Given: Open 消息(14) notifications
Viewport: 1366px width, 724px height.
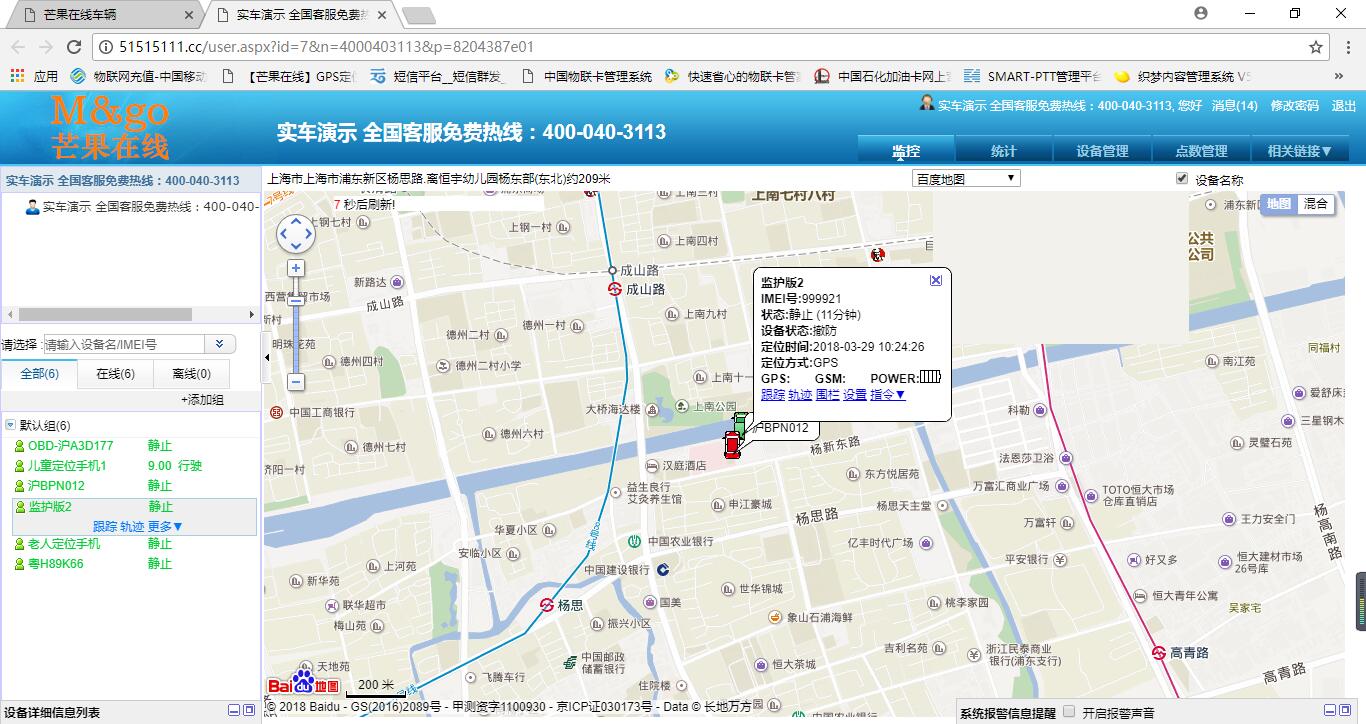Looking at the screenshot, I should click(1234, 105).
